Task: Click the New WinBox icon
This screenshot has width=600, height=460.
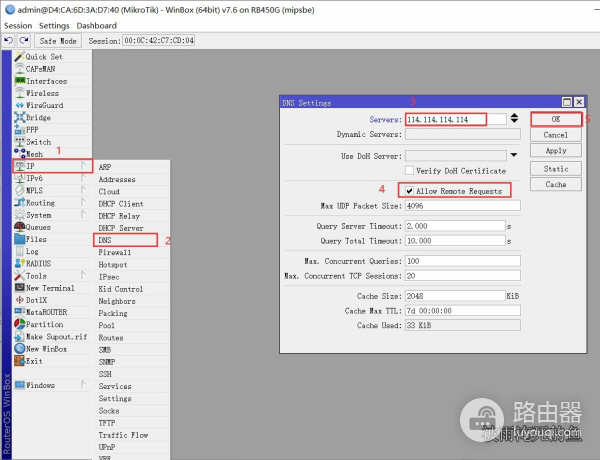Action: pos(20,349)
